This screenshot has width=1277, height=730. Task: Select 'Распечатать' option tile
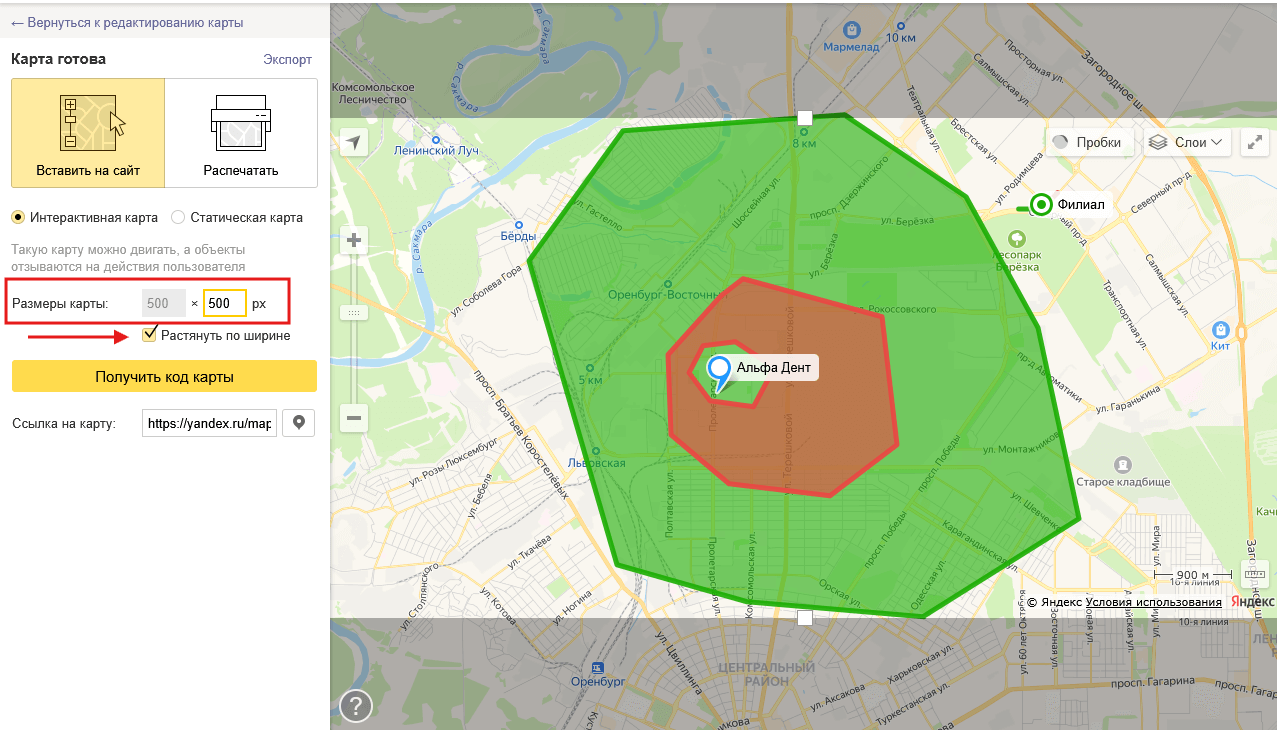[241, 133]
